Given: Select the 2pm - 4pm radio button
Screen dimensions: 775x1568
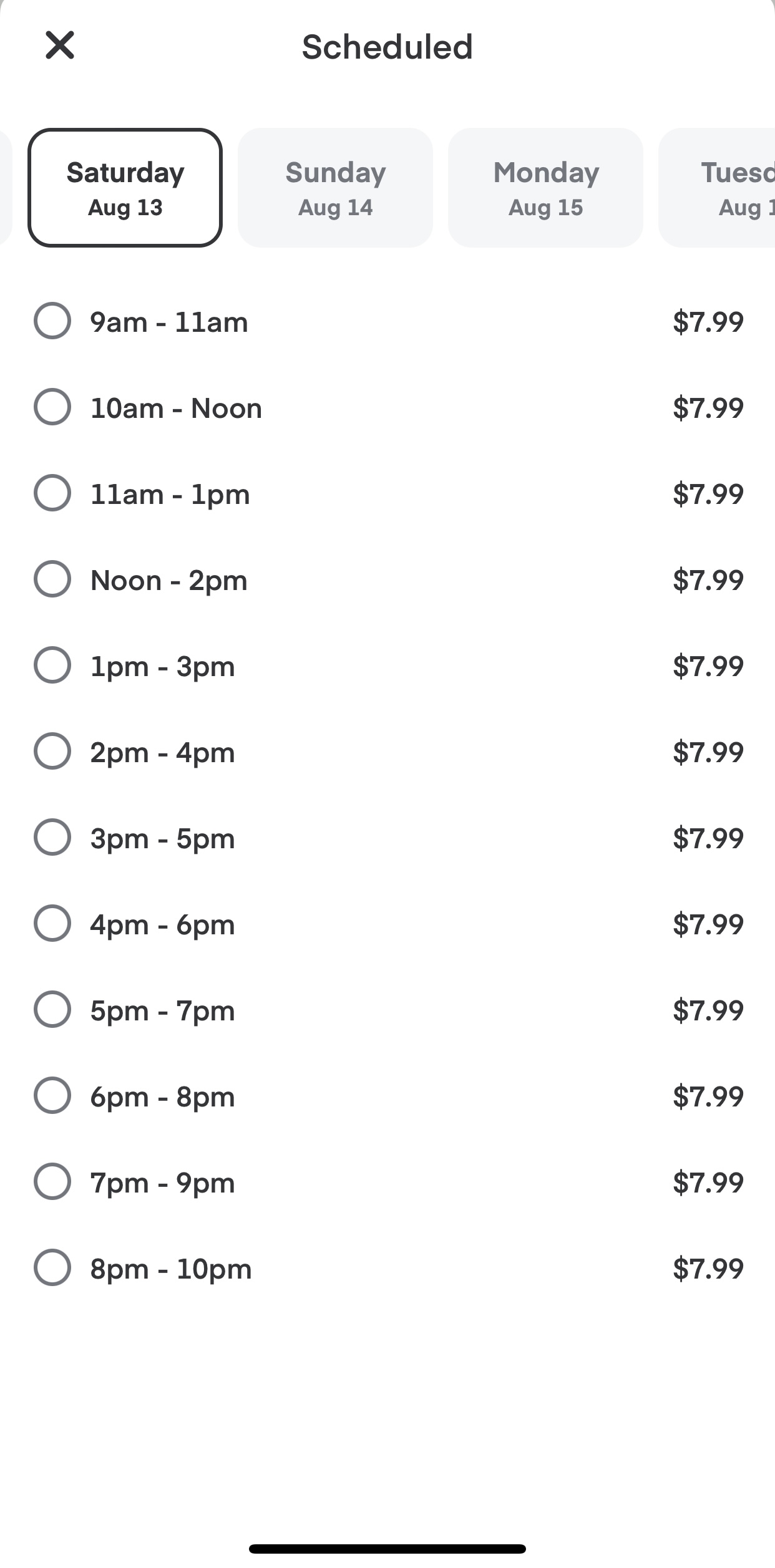Looking at the screenshot, I should point(52,751).
